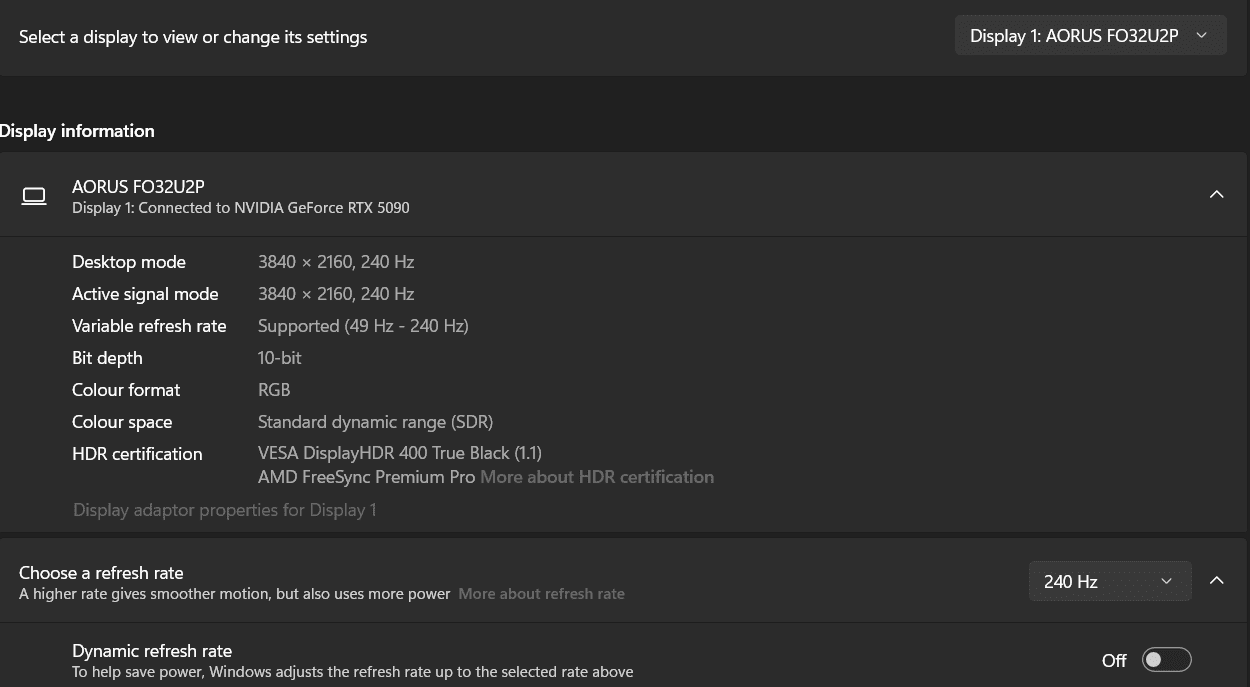This screenshot has height=687, width=1250.
Task: Click the Windows adjusts the refresh rate description
Action: (x=352, y=672)
